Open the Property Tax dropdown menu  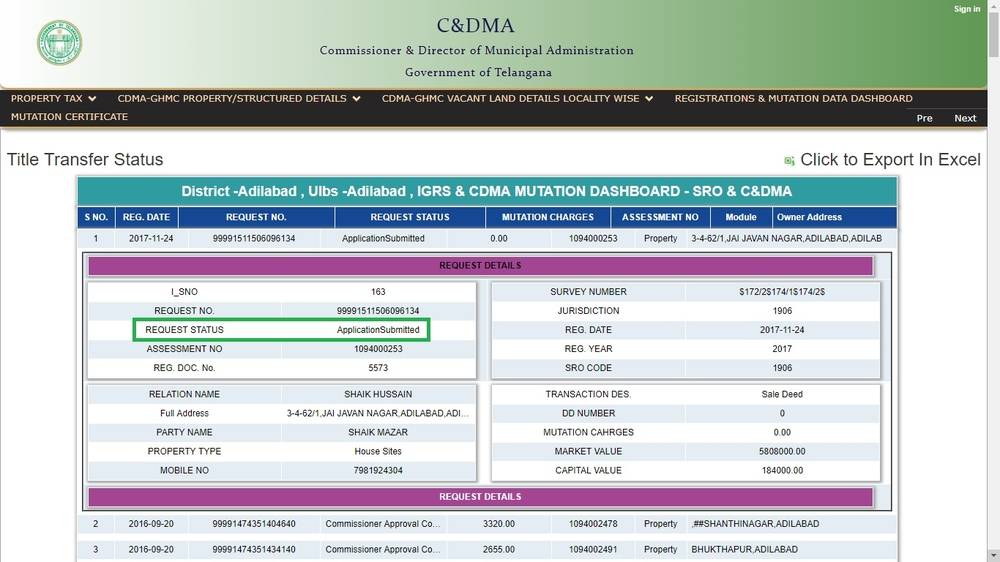pyautogui.click(x=53, y=99)
